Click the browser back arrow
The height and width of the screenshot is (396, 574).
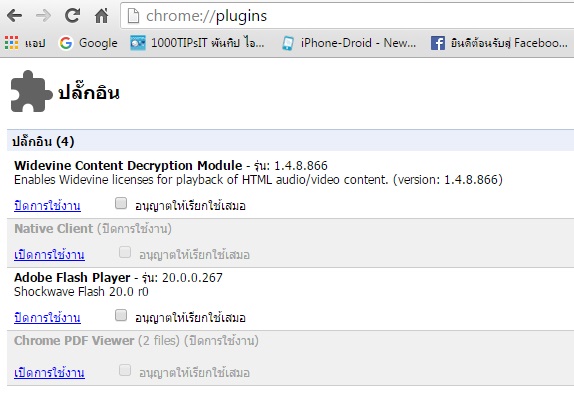(x=15, y=16)
